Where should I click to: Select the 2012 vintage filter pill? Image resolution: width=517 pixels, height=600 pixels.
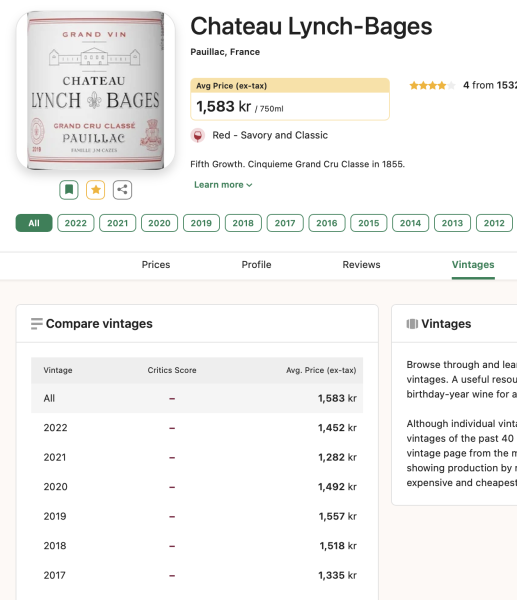494,223
